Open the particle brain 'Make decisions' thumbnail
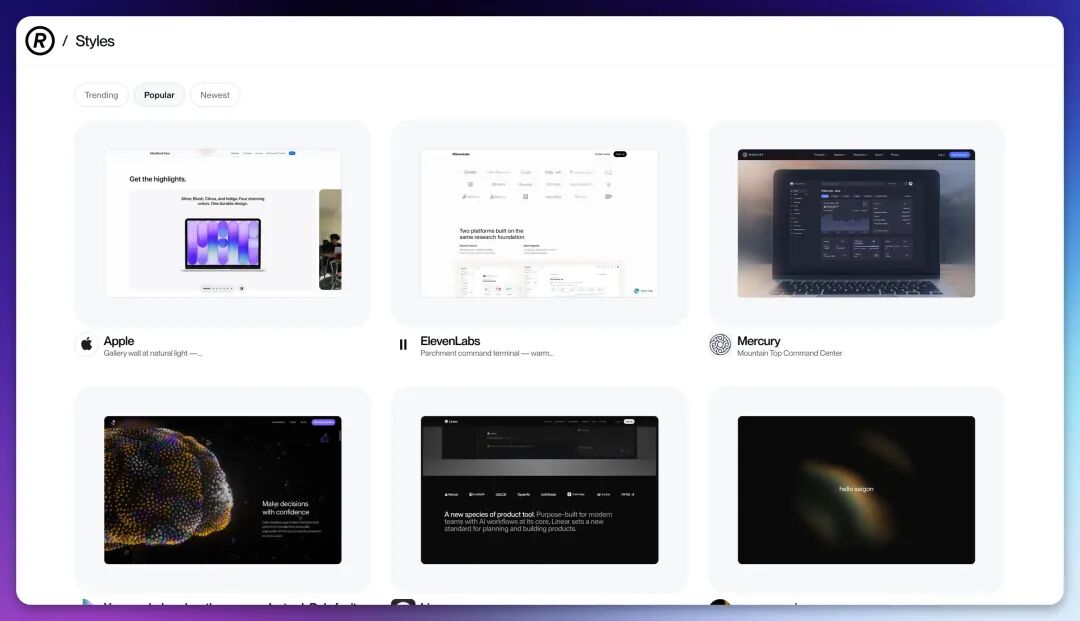The width and height of the screenshot is (1080, 621). [222, 490]
